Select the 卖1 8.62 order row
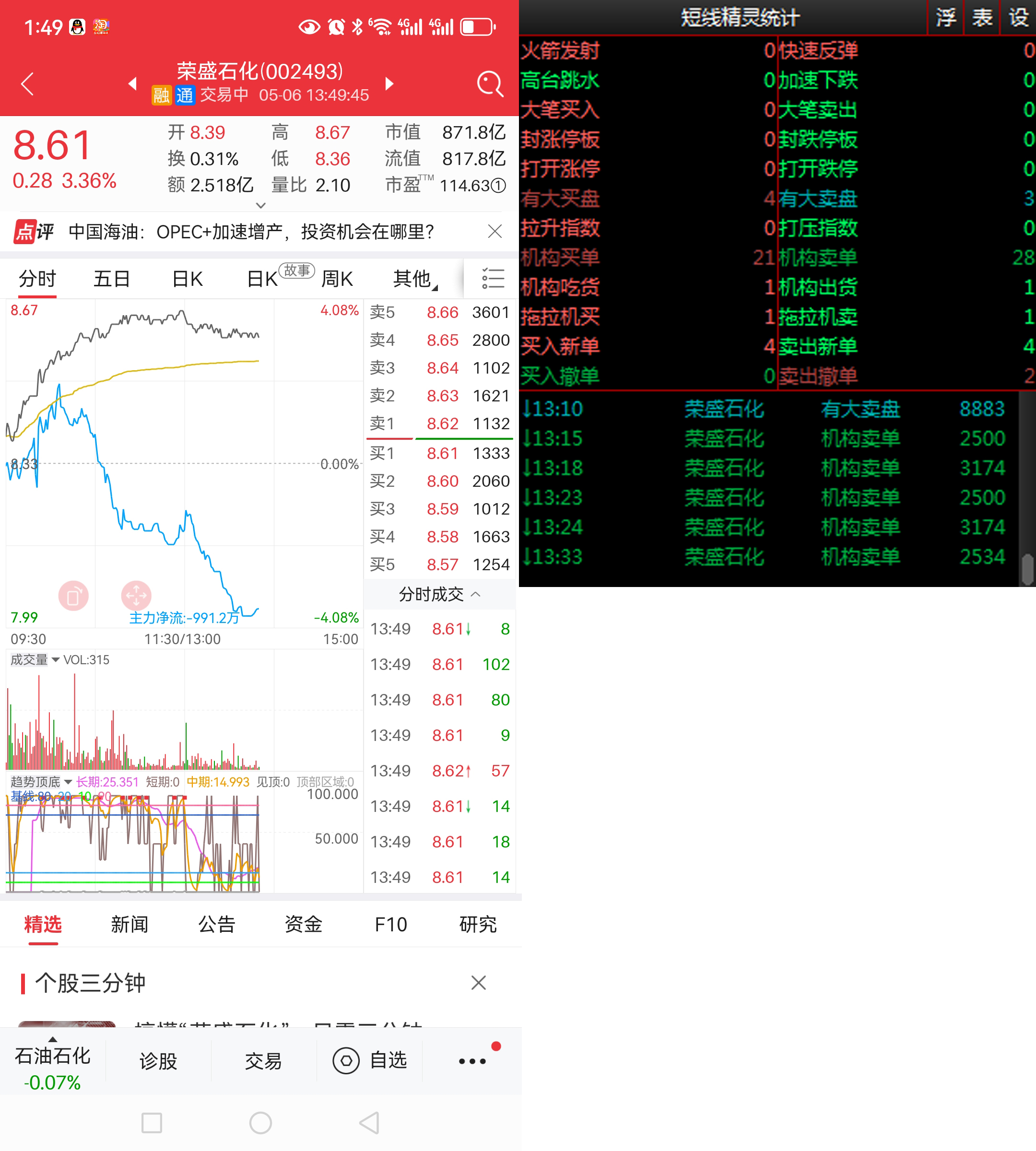 coord(439,423)
